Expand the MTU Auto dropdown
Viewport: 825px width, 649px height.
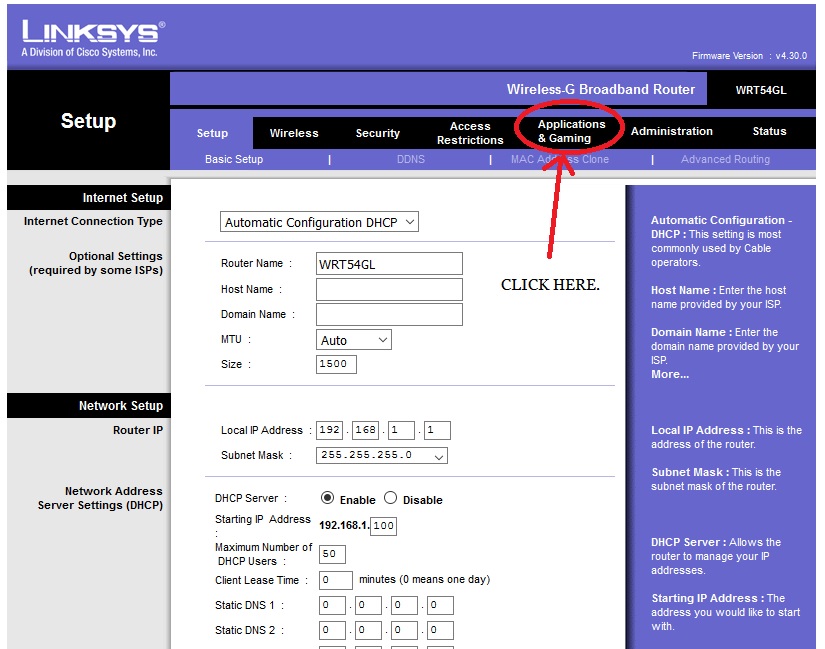click(354, 340)
